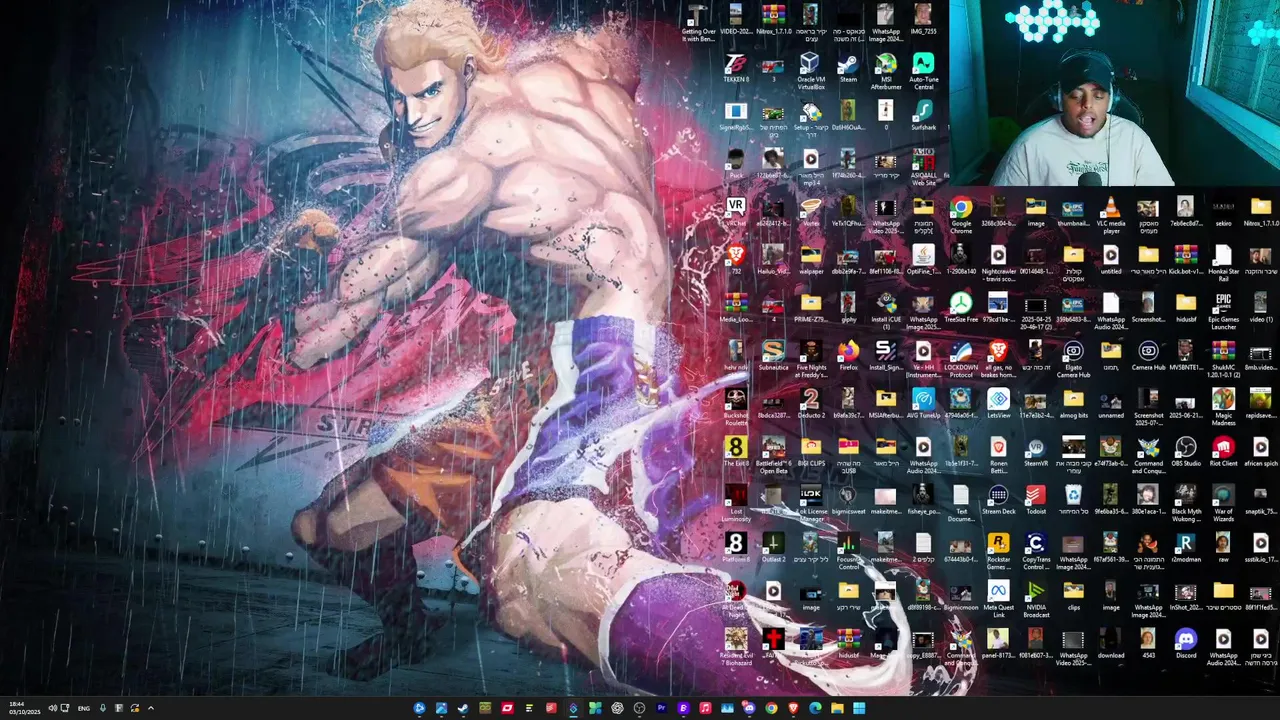Open VRChat desktop shortcut
This screenshot has width=1280, height=720.
[736, 212]
